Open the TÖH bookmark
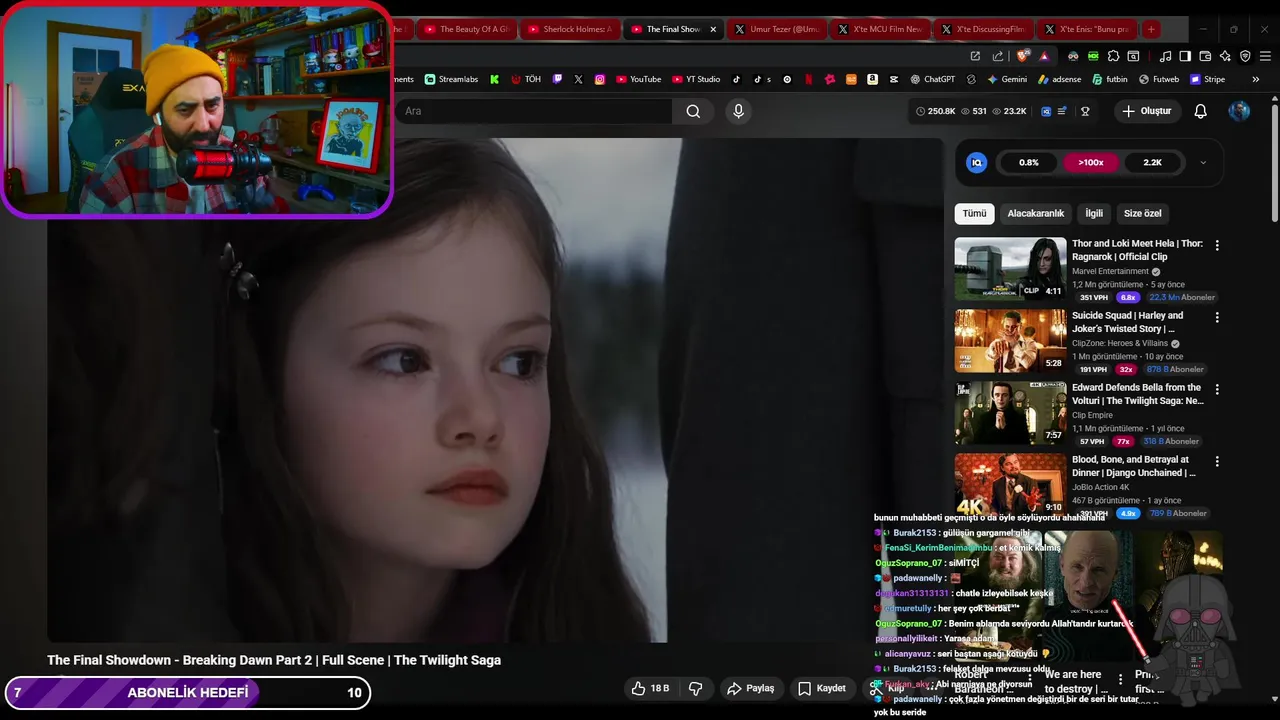This screenshot has width=1280, height=720. click(x=525, y=79)
